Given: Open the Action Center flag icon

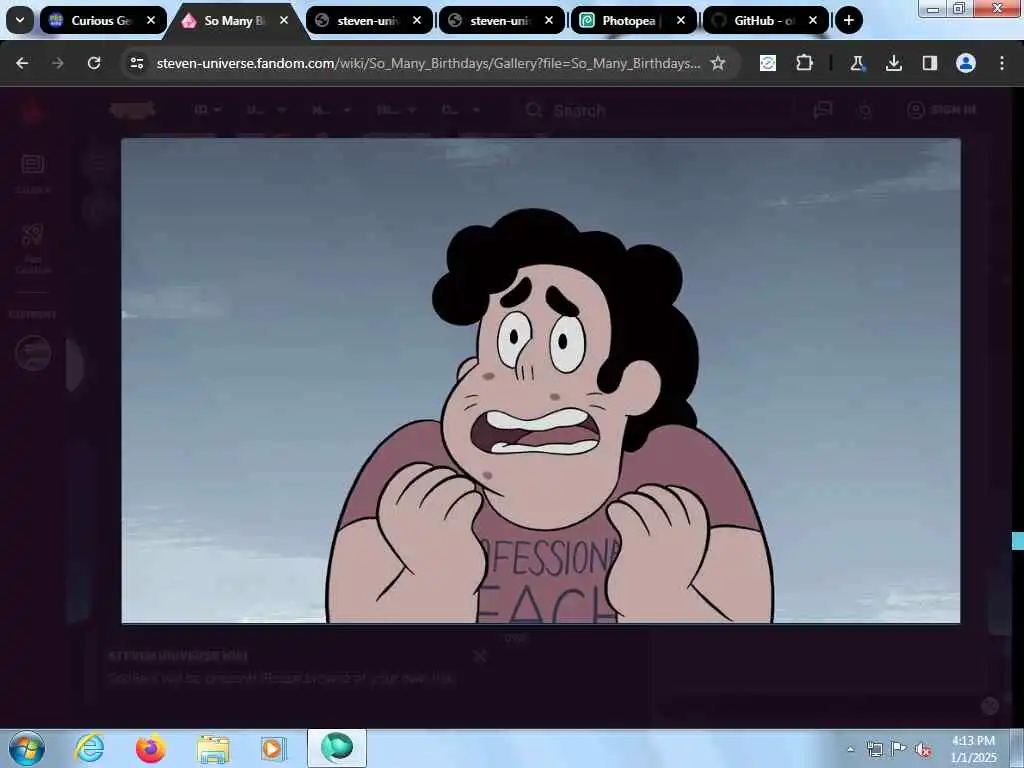Looking at the screenshot, I should pyautogui.click(x=899, y=749).
